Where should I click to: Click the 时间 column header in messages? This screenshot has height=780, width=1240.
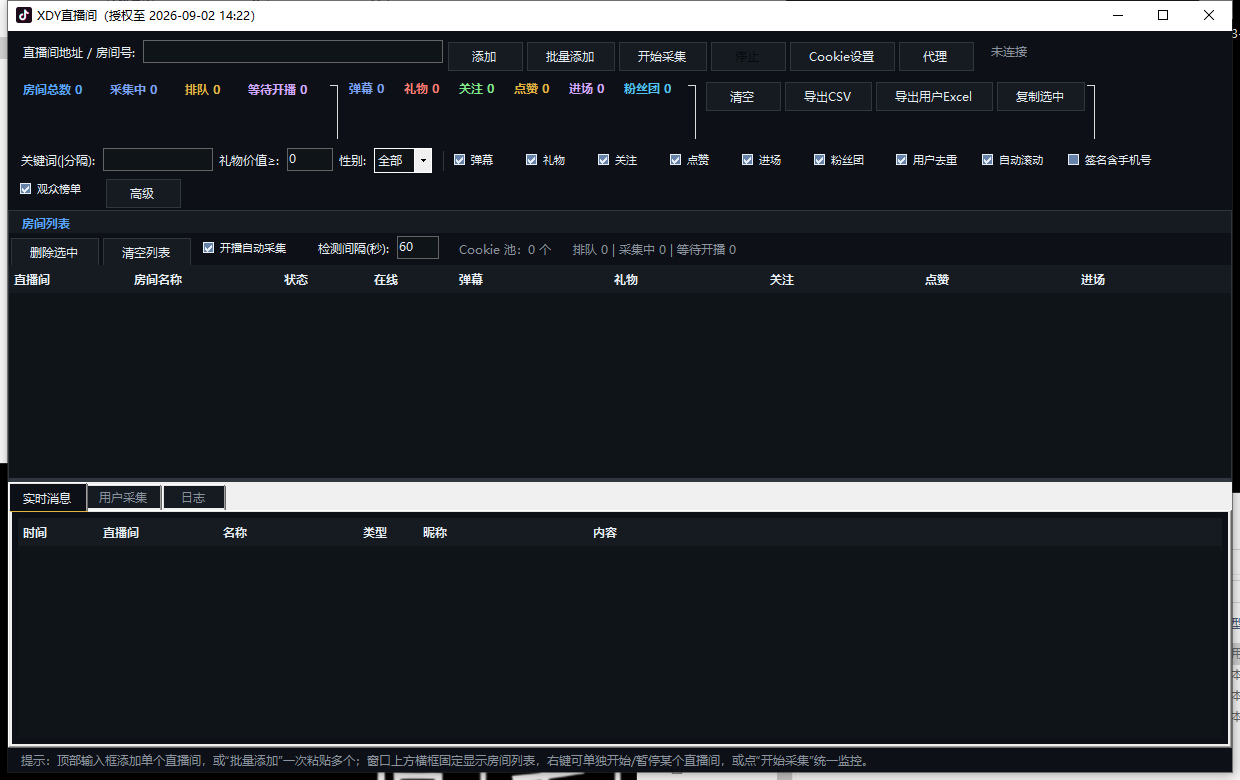tap(35, 533)
